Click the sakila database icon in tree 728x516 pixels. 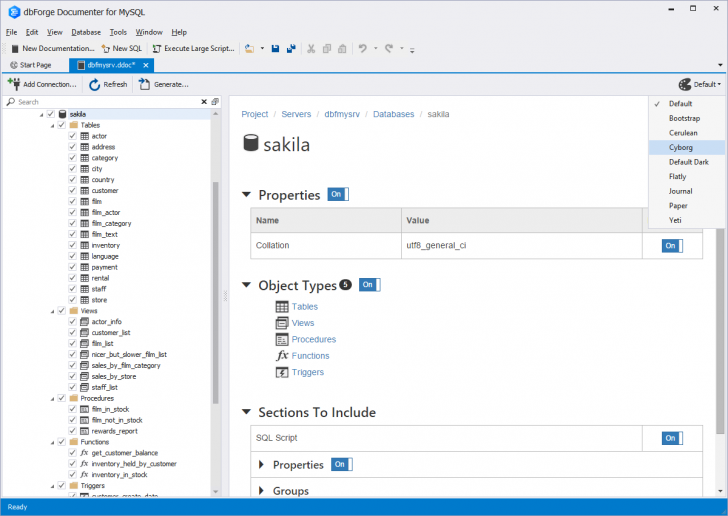tap(62, 114)
